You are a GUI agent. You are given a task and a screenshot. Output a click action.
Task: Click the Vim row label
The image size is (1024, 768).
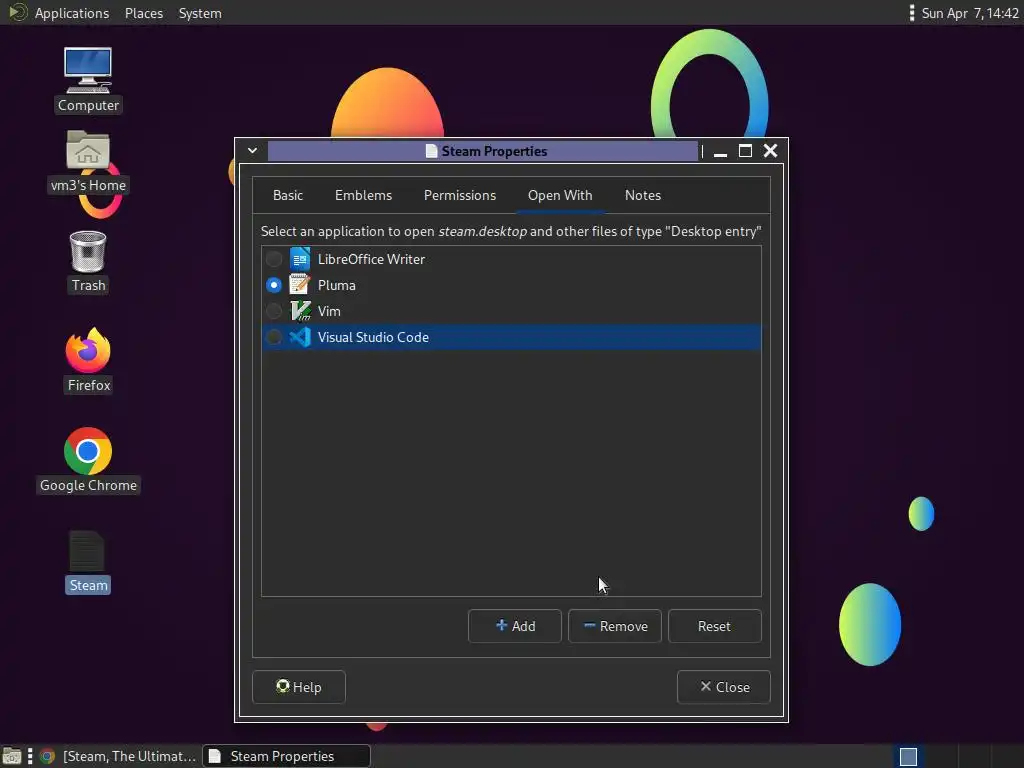[x=329, y=312]
